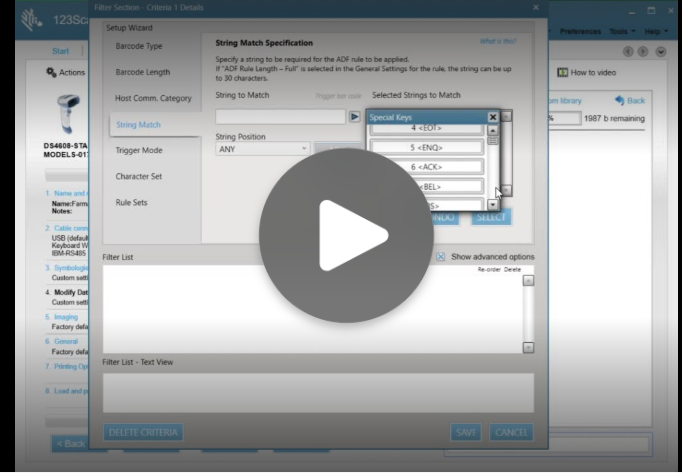Click the CANCEL button
This screenshot has width=682, height=473.
point(511,432)
